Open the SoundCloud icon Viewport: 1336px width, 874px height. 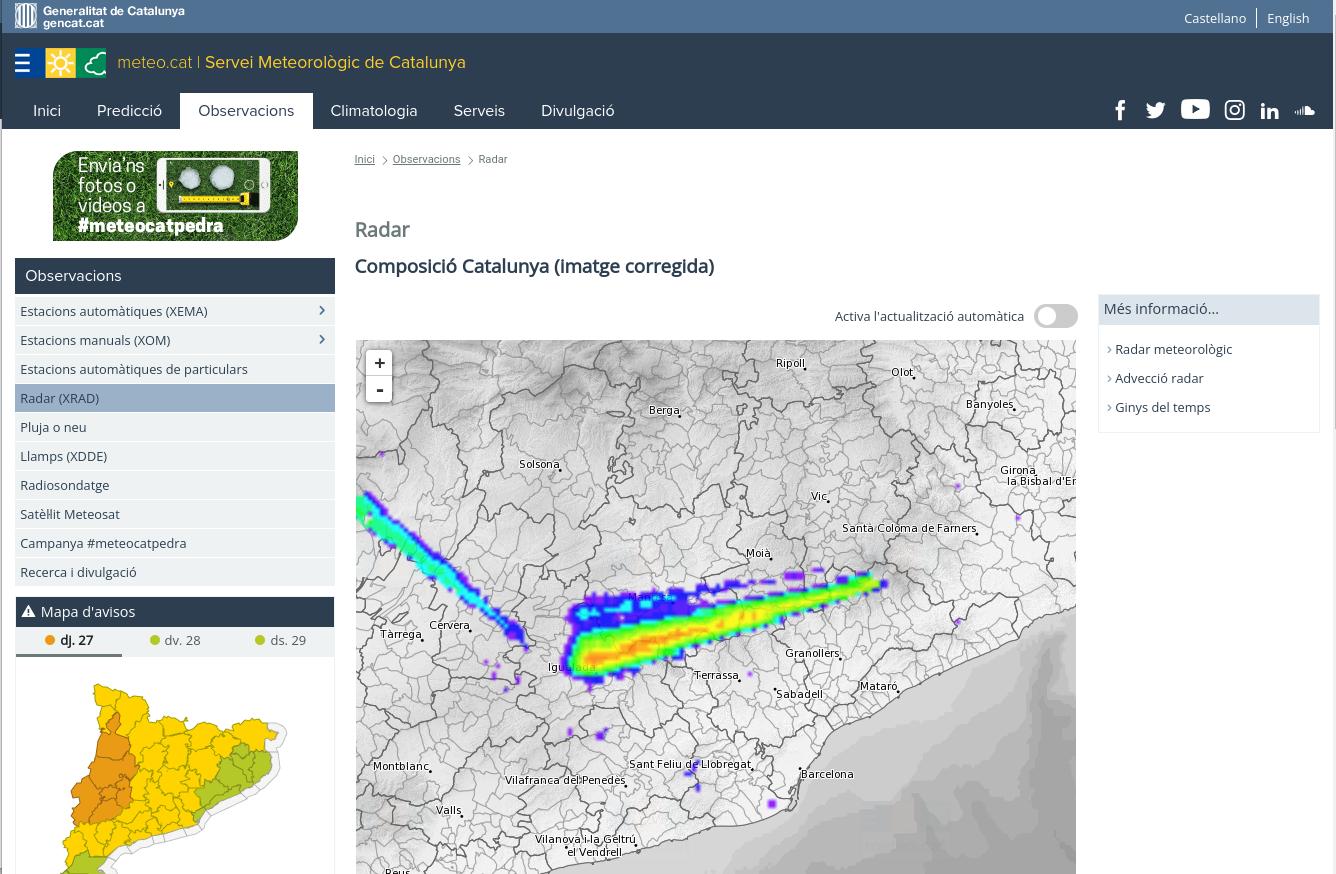1304,111
